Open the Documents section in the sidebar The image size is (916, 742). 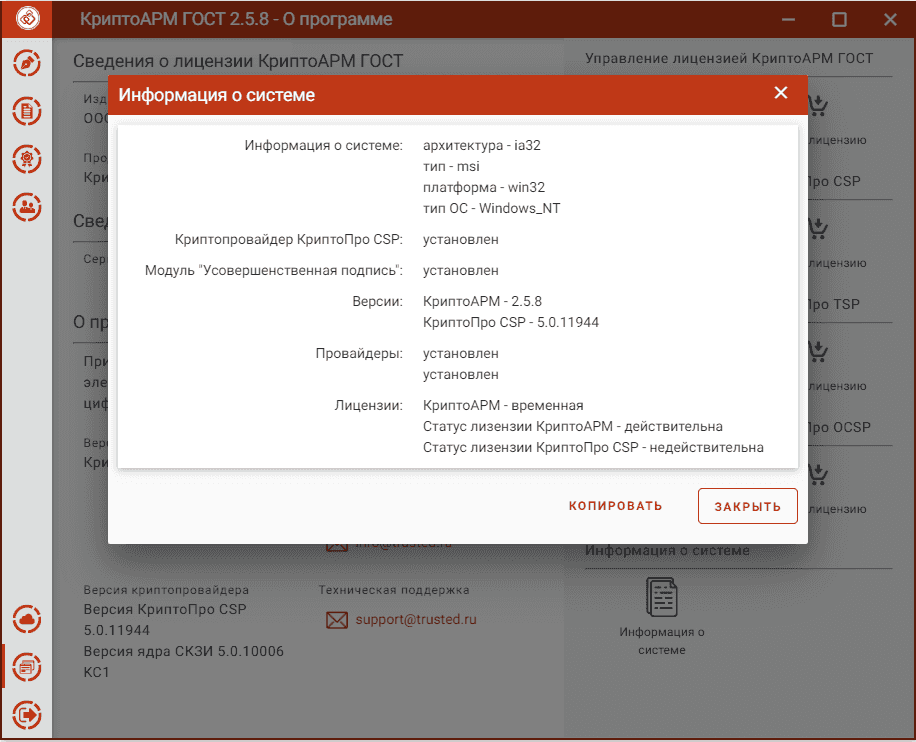[27, 111]
